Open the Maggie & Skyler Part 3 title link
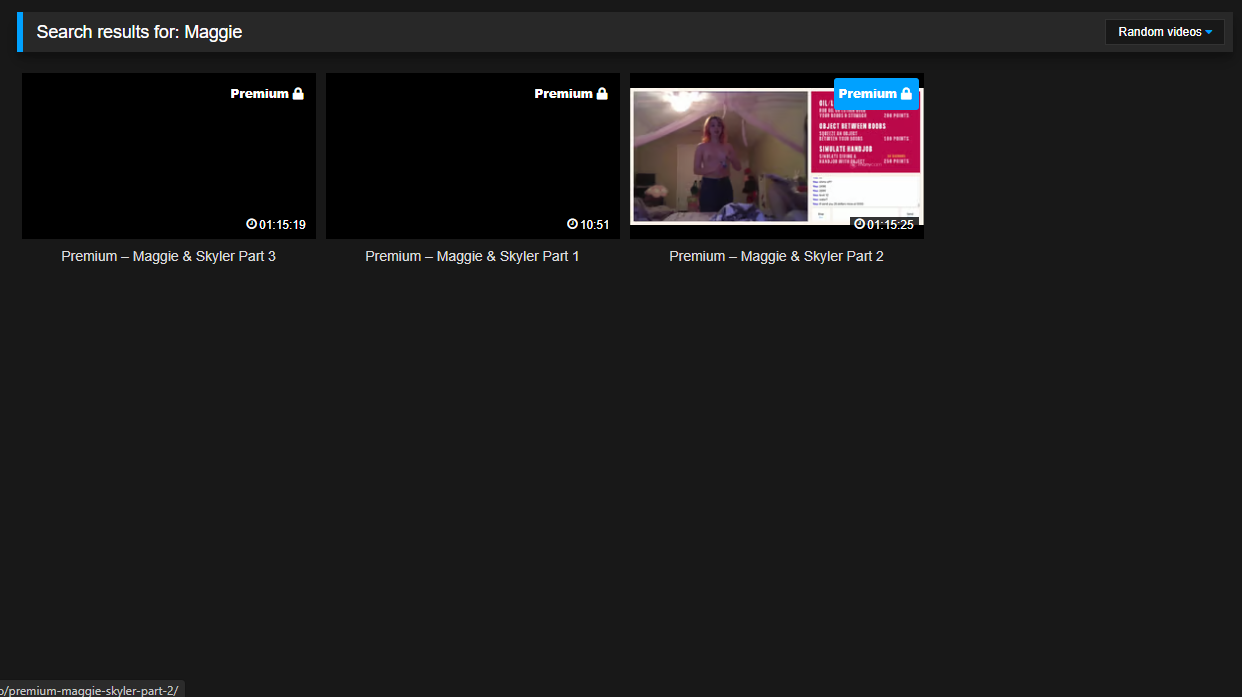Screen dimensions: 1242x697 click(x=168, y=256)
